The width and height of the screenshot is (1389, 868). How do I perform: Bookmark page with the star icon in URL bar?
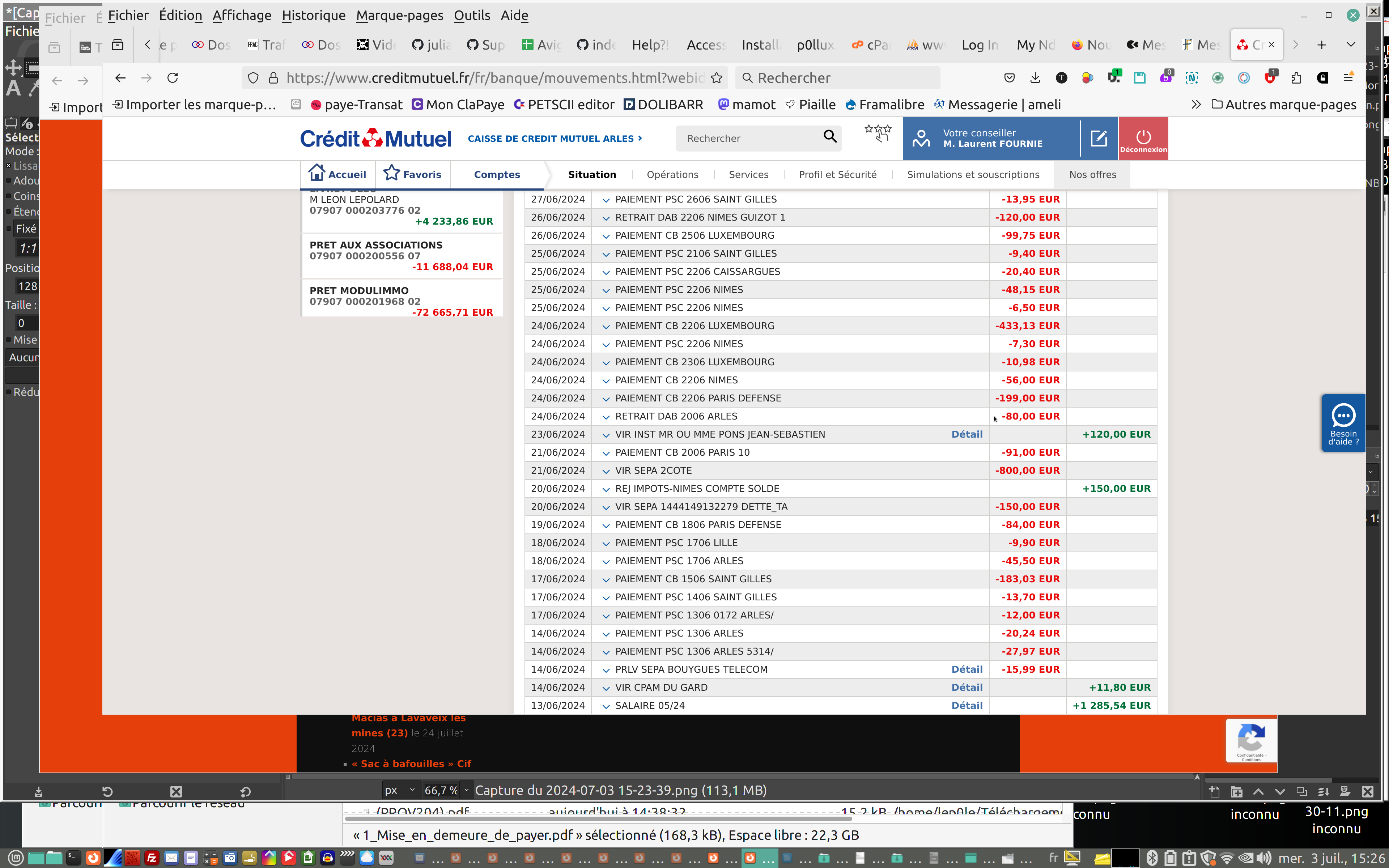(x=716, y=78)
